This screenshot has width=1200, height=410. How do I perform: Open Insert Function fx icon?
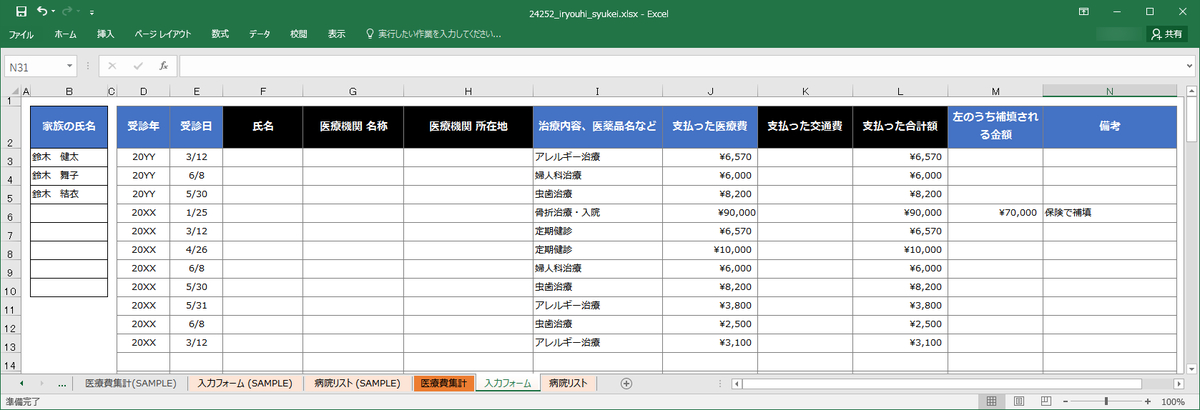click(163, 66)
